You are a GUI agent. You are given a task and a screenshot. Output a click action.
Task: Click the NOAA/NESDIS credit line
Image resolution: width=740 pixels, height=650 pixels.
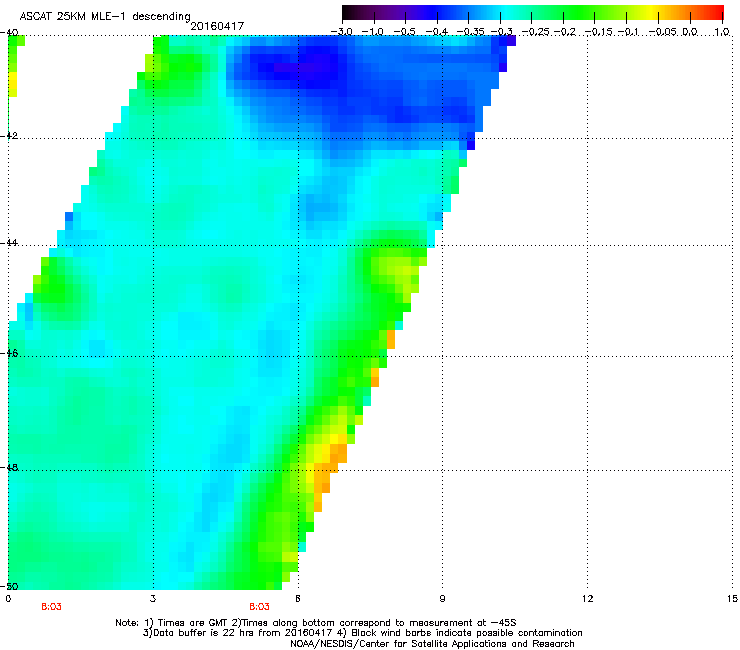pos(432,644)
